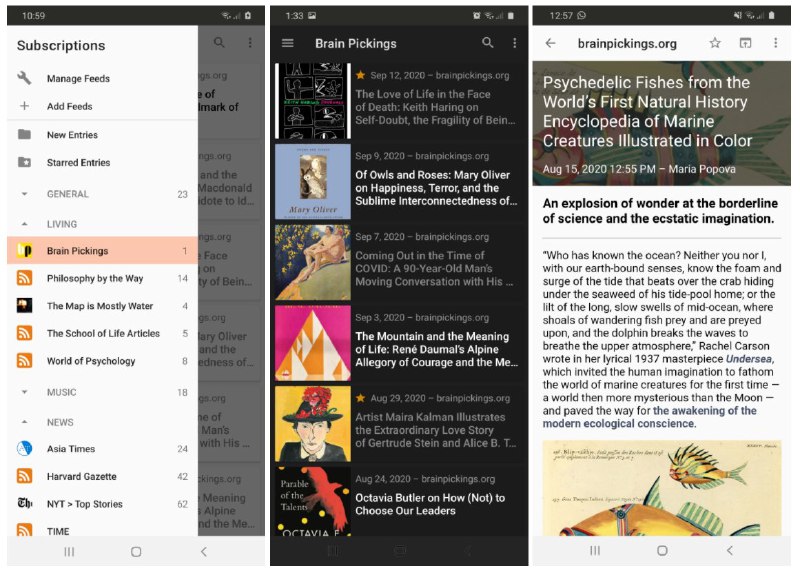Open the Octavia Butler article entry
The image size is (800, 575).
(x=430, y=504)
